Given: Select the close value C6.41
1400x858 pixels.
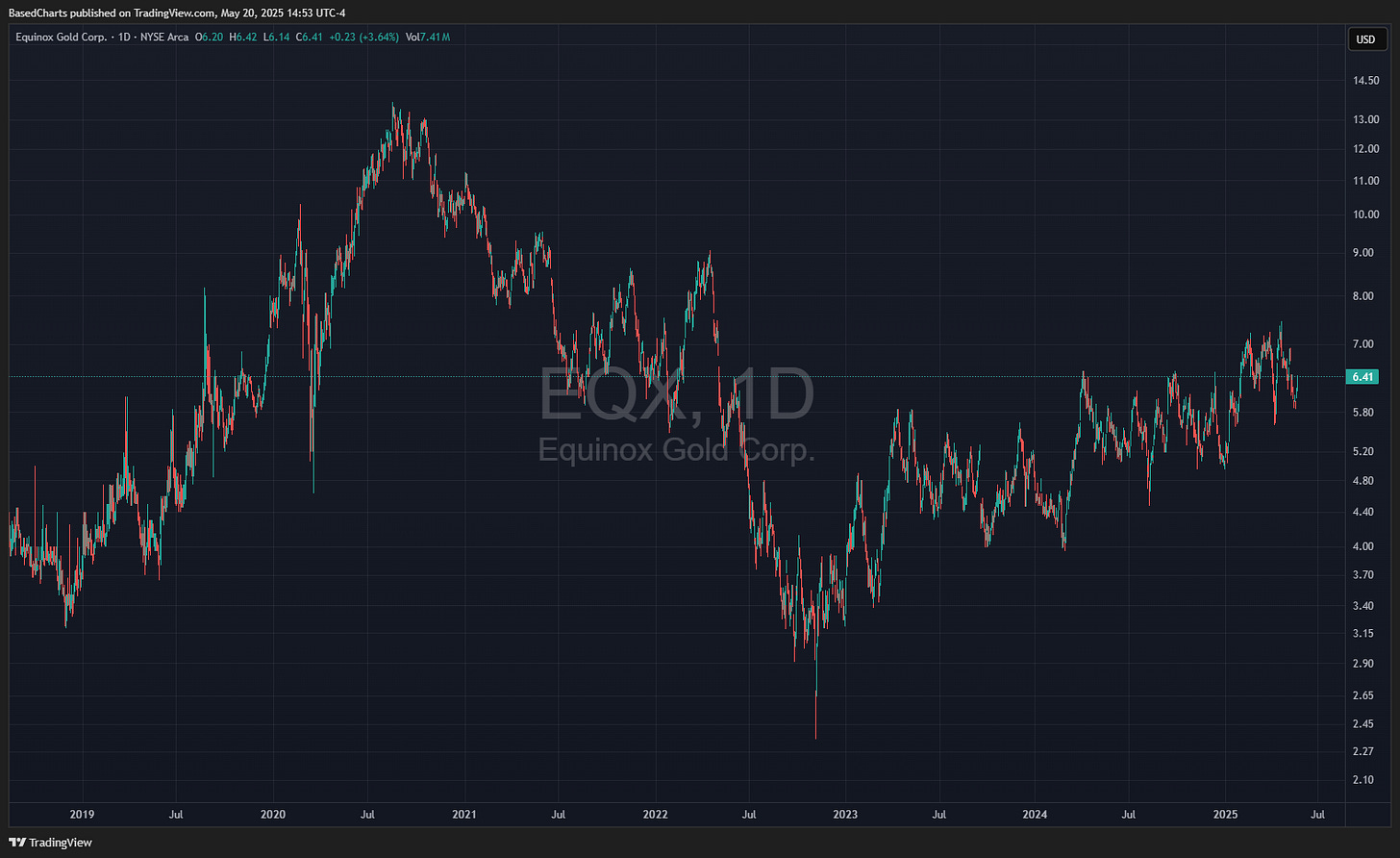Looking at the screenshot, I should 308,37.
